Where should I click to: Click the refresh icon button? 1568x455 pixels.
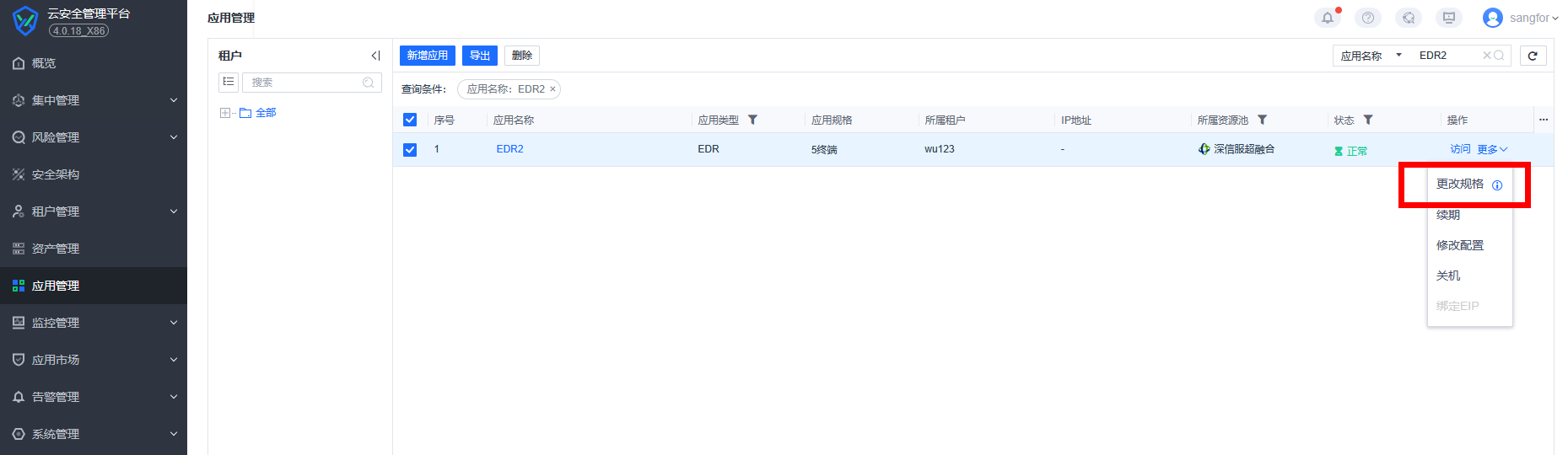pyautogui.click(x=1533, y=56)
